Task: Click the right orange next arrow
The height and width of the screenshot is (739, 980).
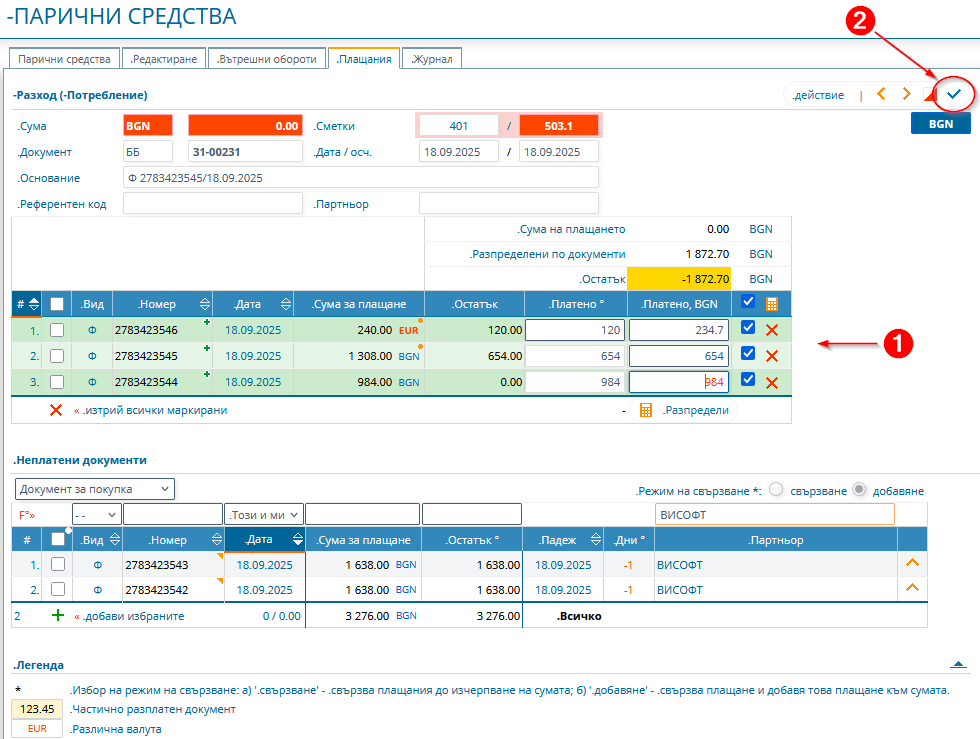Action: 906,94
